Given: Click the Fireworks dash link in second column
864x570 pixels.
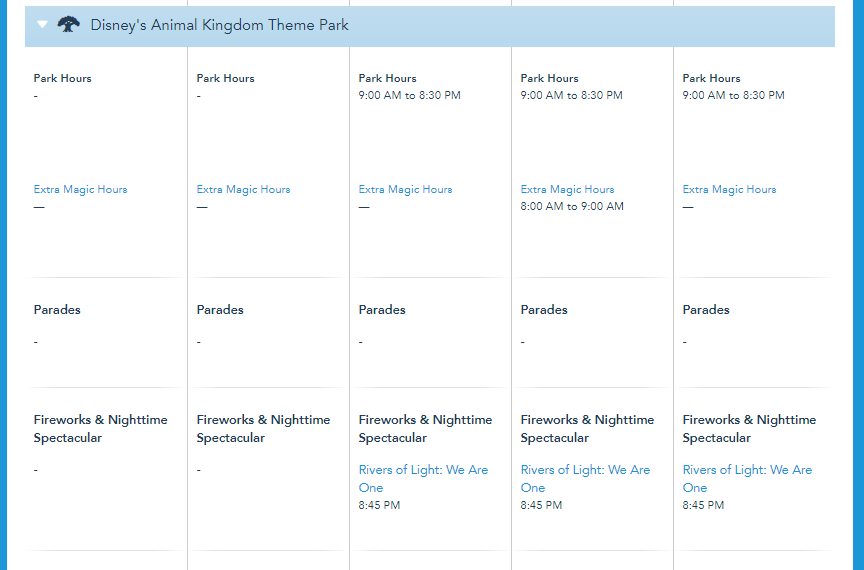Looking at the screenshot, I should point(198,470).
